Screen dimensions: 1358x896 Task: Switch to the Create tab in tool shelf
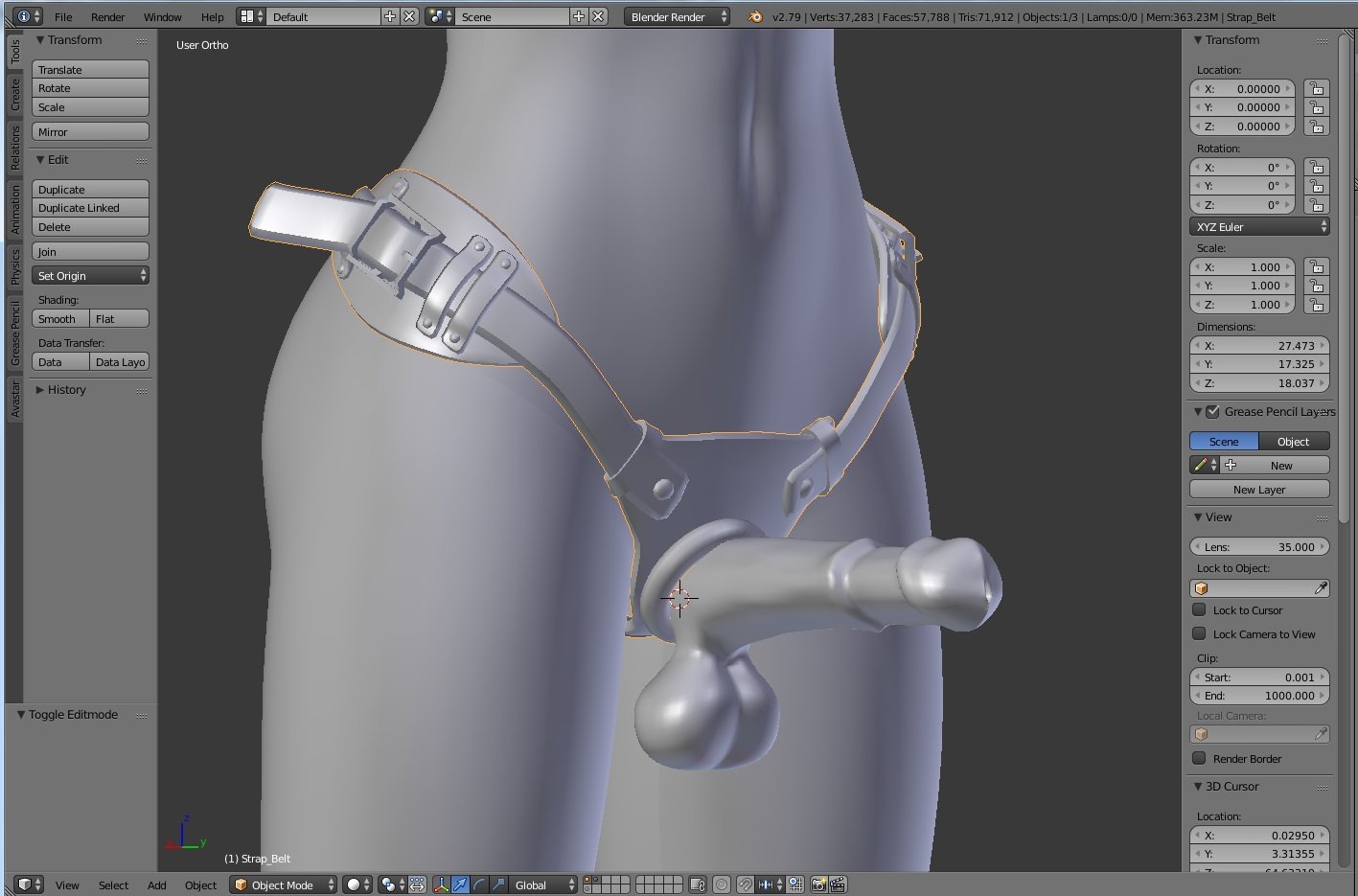(15, 93)
